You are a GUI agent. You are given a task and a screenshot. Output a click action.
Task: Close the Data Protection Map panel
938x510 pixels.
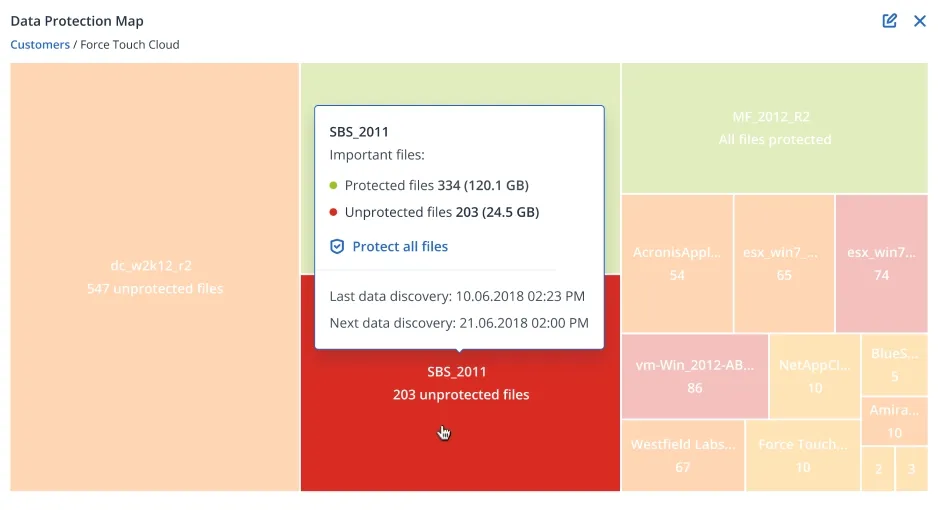point(920,21)
